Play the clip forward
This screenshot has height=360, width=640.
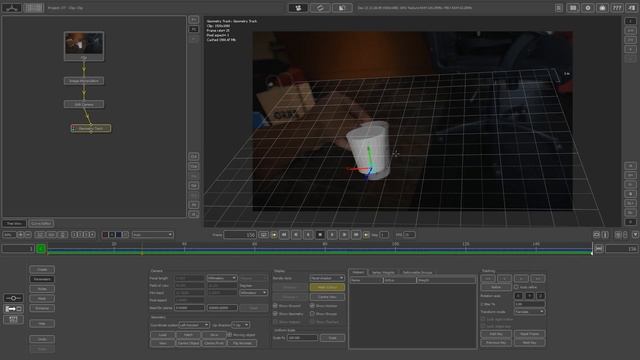pos(344,235)
